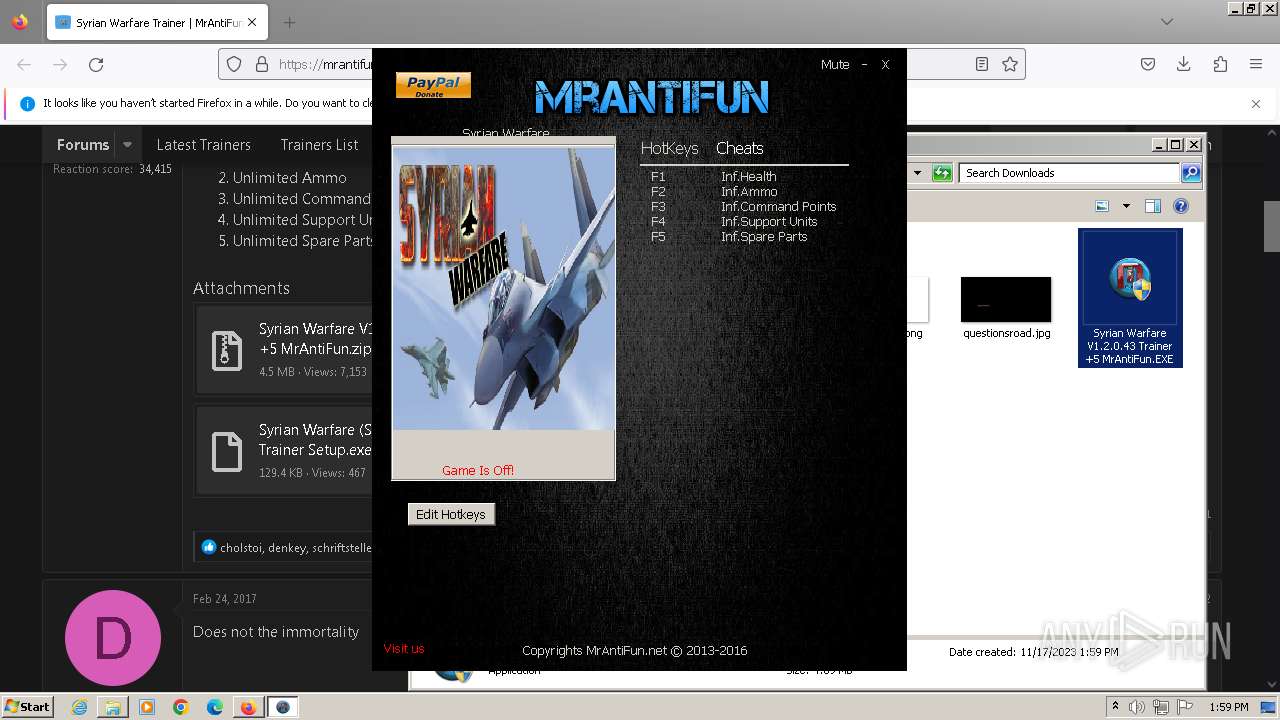
Task: Download the Trainer Setup.exe attachment
Action: click(x=315, y=440)
